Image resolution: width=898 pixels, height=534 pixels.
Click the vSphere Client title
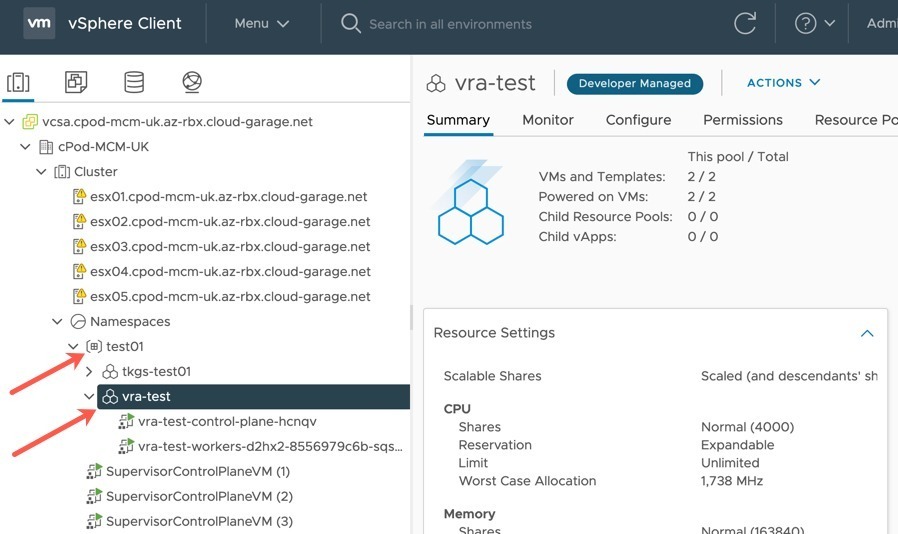pos(124,23)
